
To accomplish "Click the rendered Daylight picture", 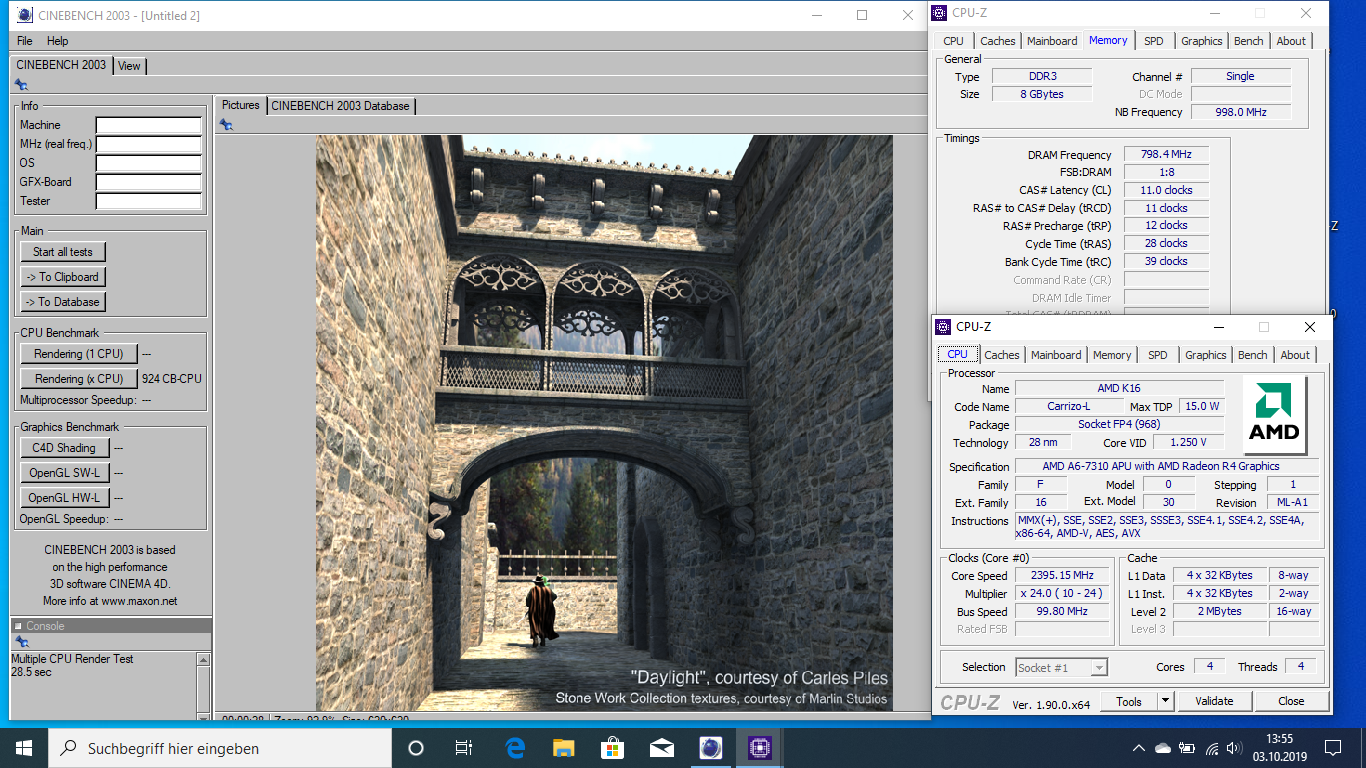I will (604, 423).
